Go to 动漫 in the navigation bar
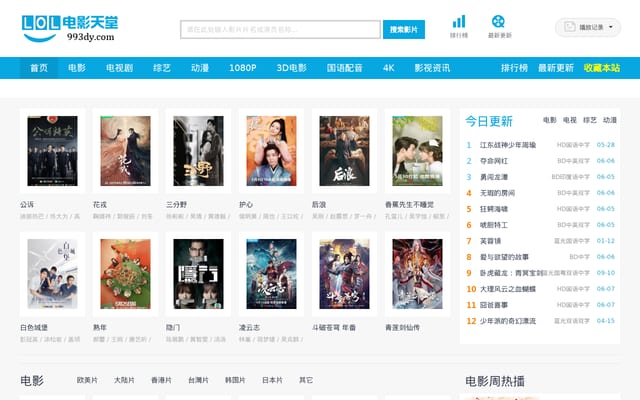This screenshot has height=400, width=640. click(x=200, y=68)
